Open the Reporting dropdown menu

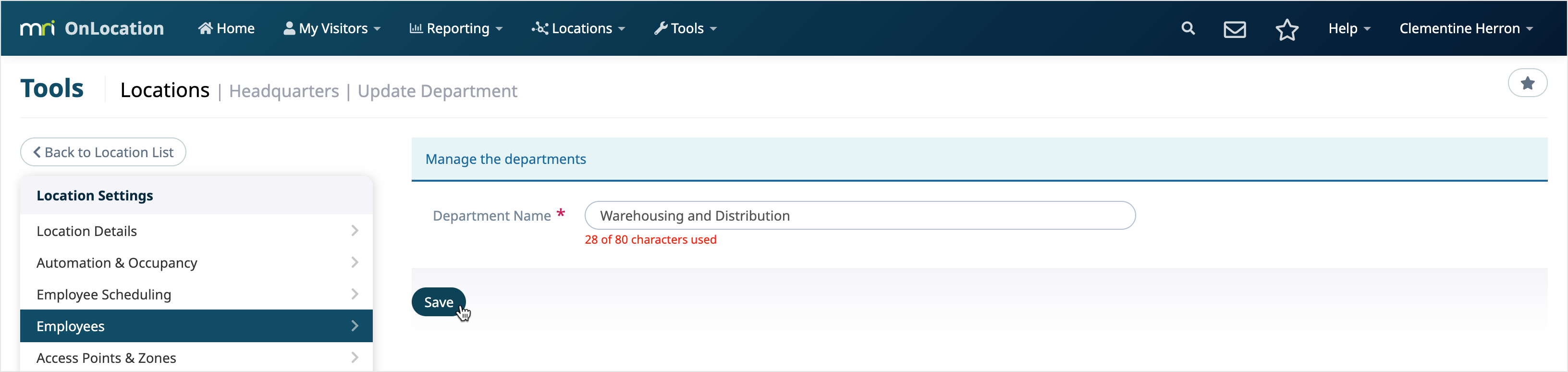pos(456,29)
